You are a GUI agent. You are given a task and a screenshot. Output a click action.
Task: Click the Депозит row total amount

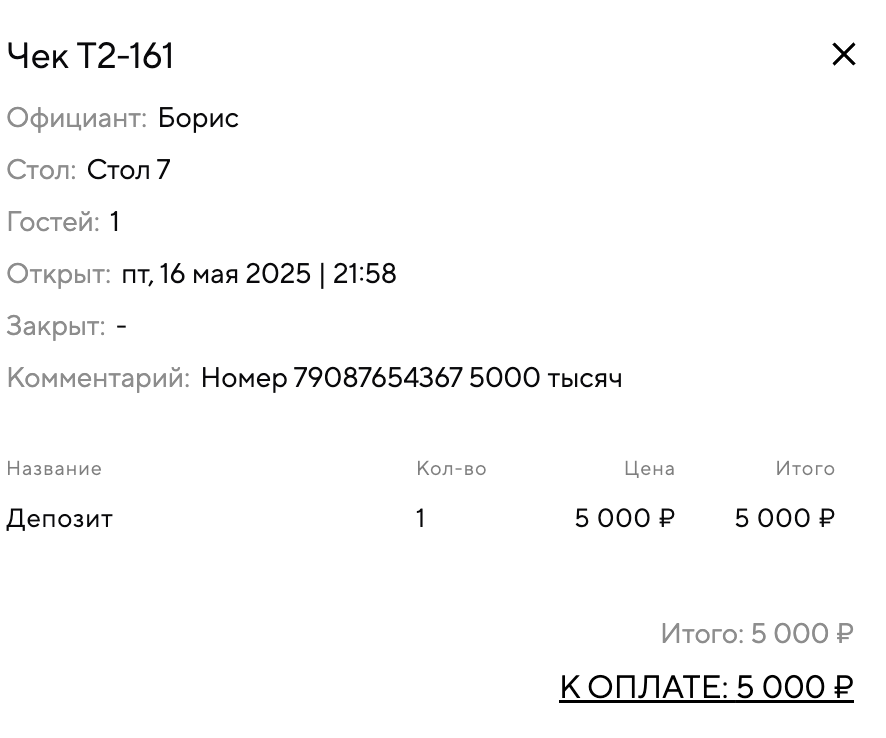(x=785, y=518)
